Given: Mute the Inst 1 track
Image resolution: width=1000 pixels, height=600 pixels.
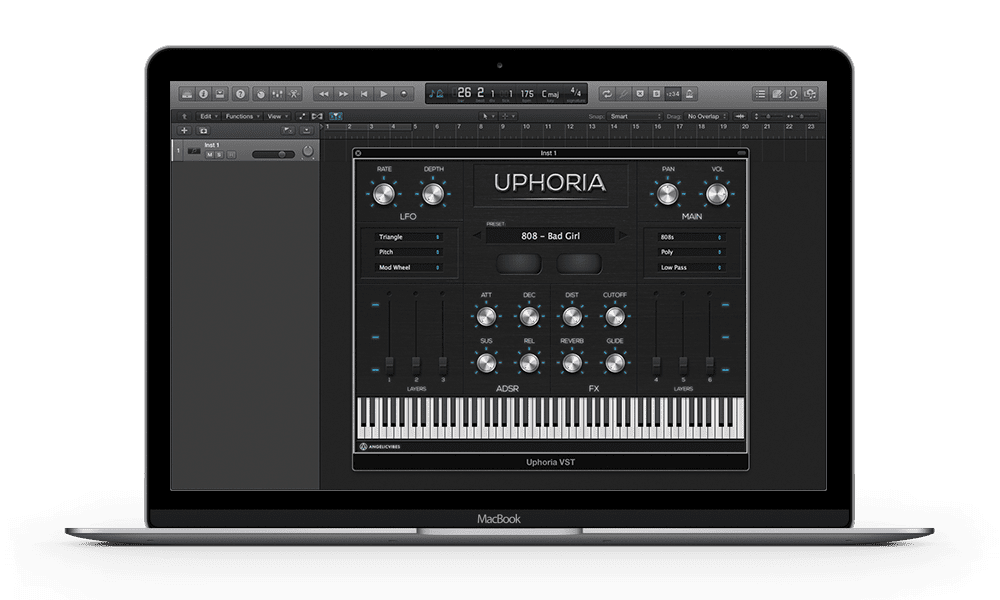Looking at the screenshot, I should [x=209, y=155].
